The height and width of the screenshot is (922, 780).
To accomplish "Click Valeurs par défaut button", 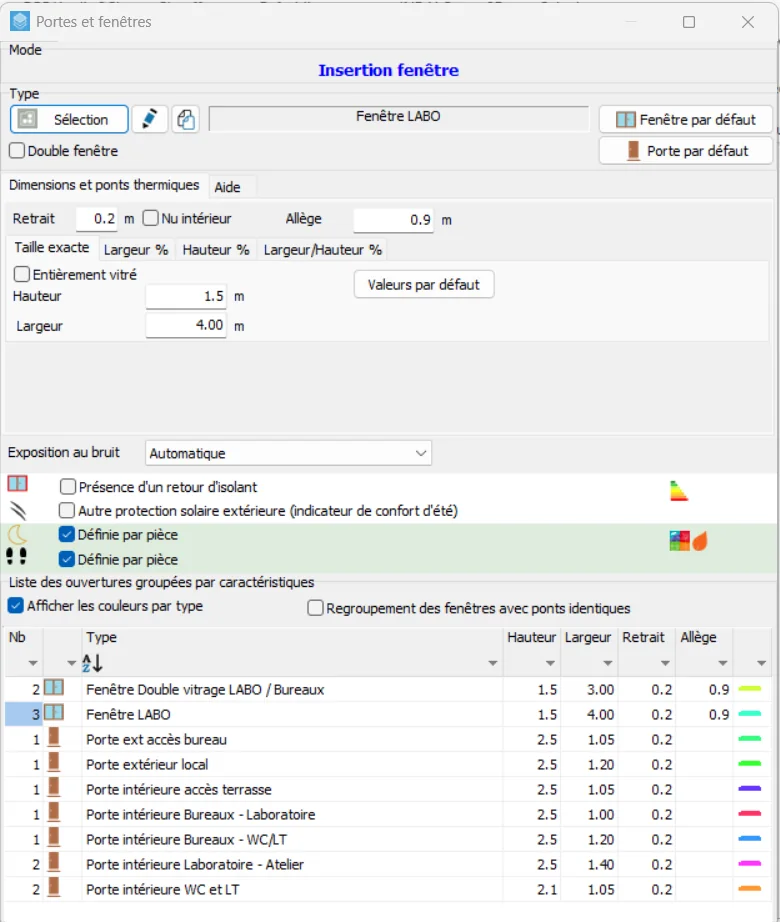I will pos(424,285).
